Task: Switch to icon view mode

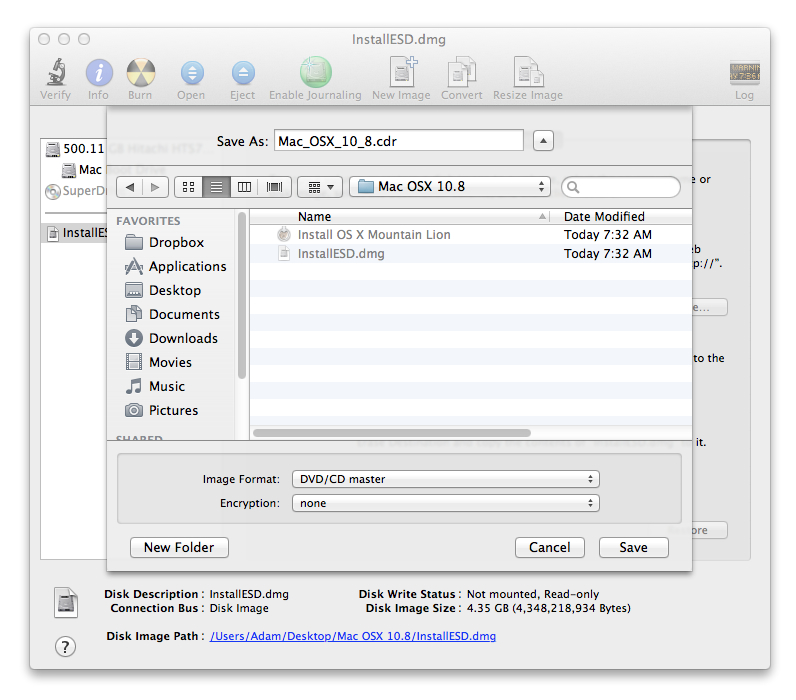Action: click(x=188, y=187)
